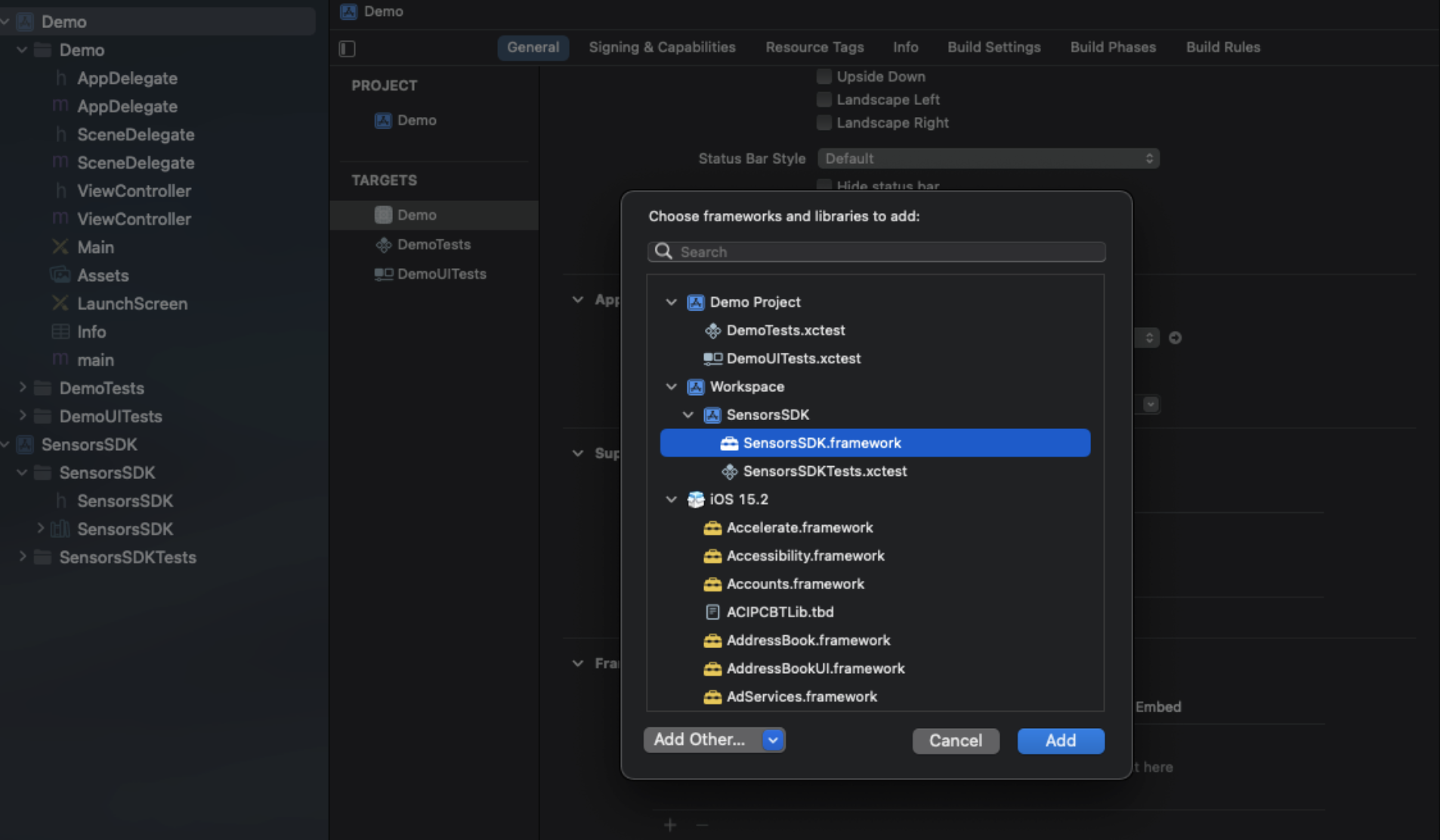Collapse the Demo group folder in navigator
Screen dimensions: 1440x840
(22, 50)
